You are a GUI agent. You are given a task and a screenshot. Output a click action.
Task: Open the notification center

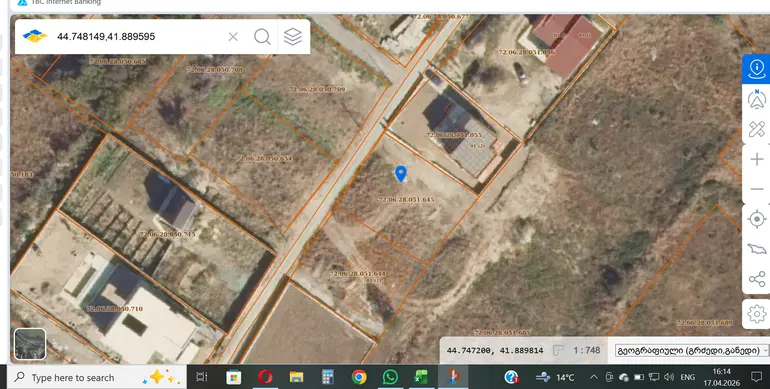756,377
